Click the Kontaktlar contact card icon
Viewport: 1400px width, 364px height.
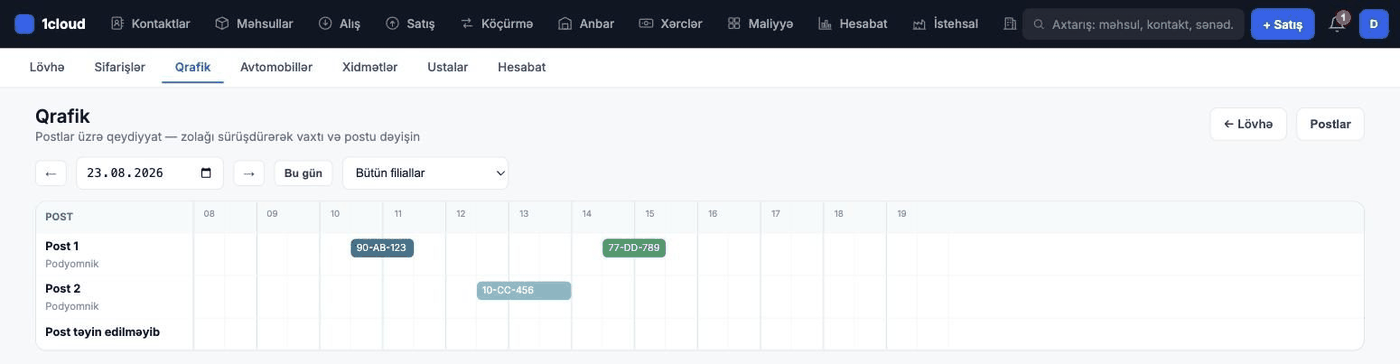click(x=117, y=23)
